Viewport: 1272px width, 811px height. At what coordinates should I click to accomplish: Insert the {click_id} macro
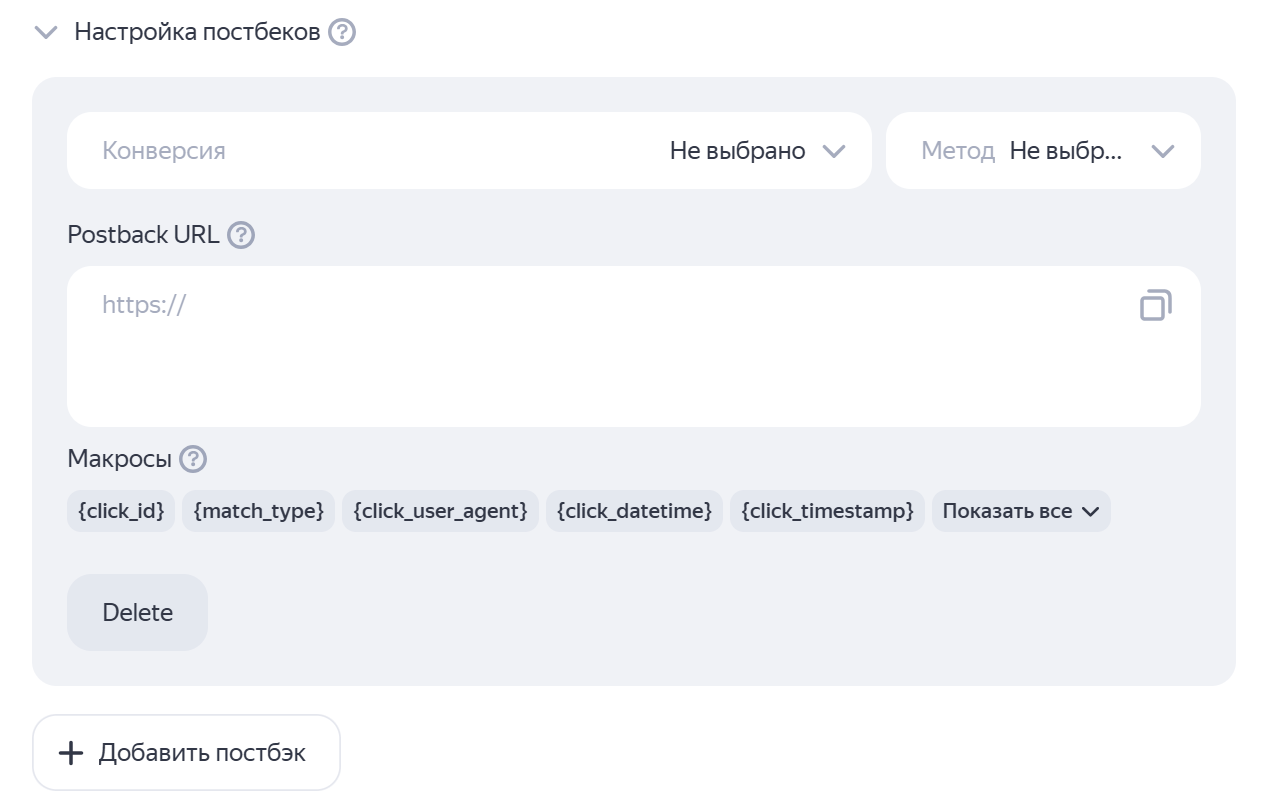(x=121, y=511)
